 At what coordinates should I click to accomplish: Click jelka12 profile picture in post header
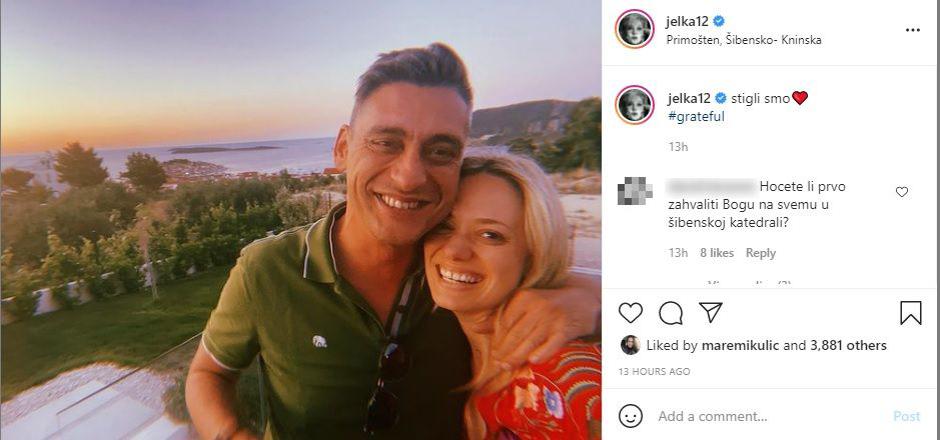coord(635,30)
